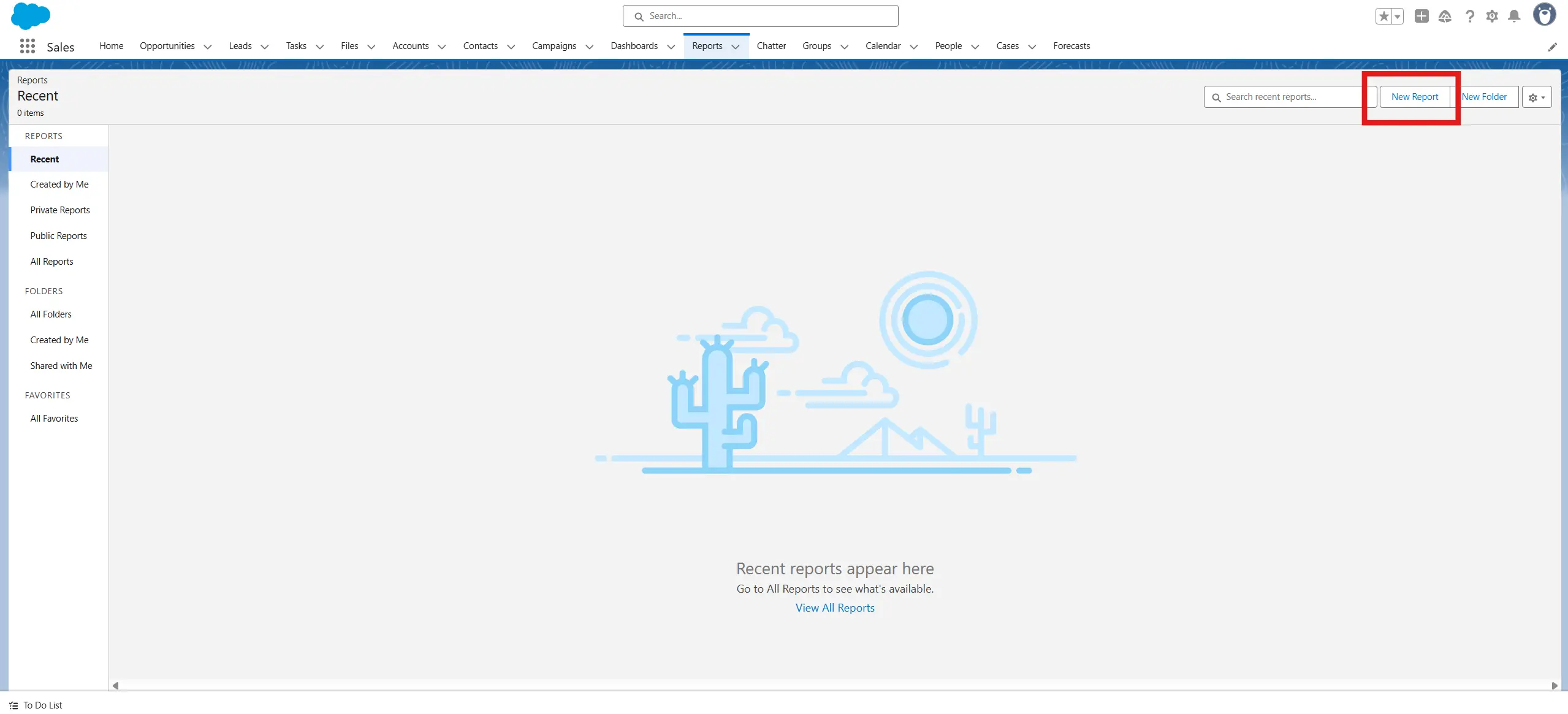Viewport: 1568px width, 714px height.
Task: Open the reports list settings gear dropdown
Action: point(1536,97)
